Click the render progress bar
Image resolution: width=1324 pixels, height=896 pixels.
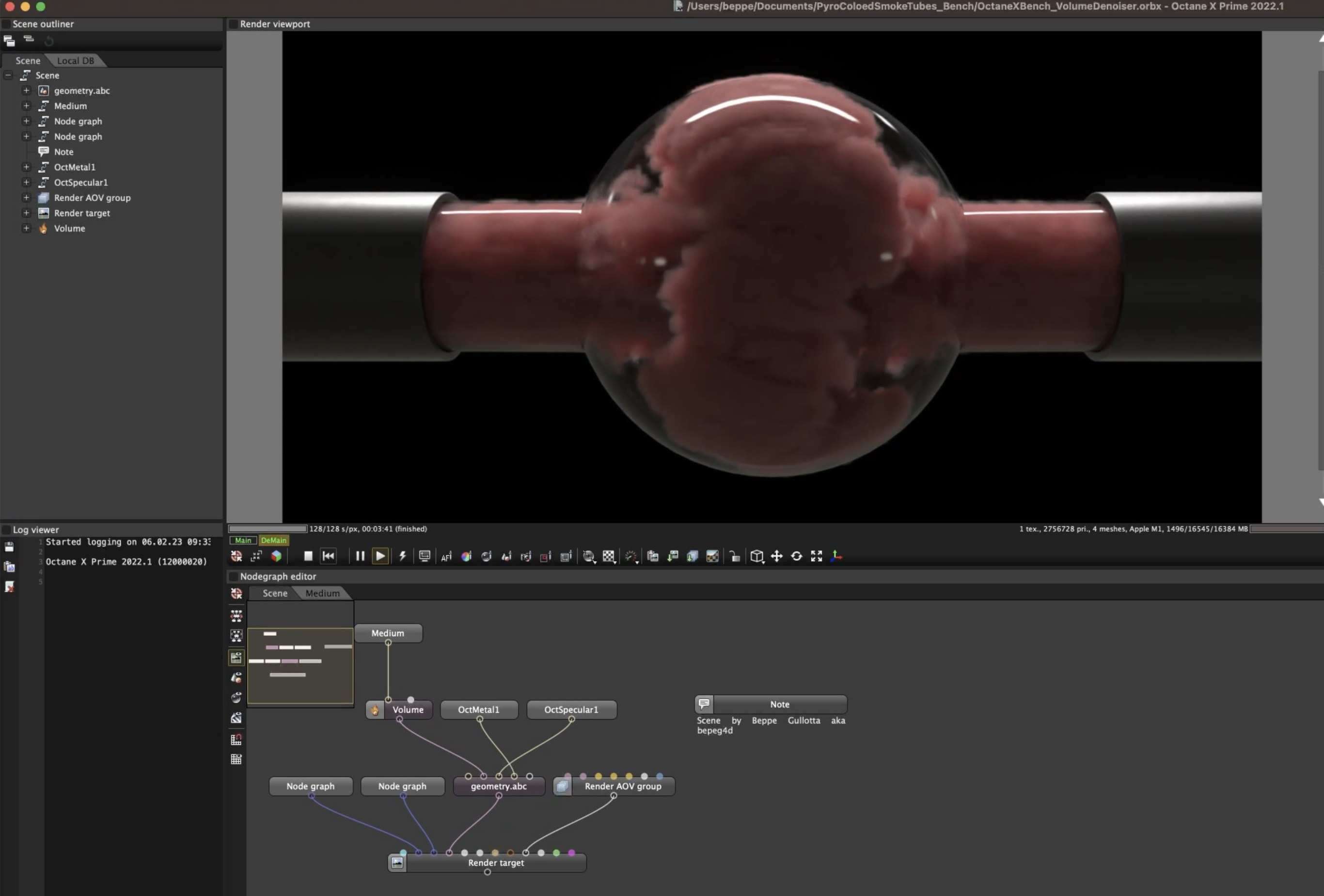click(x=268, y=529)
